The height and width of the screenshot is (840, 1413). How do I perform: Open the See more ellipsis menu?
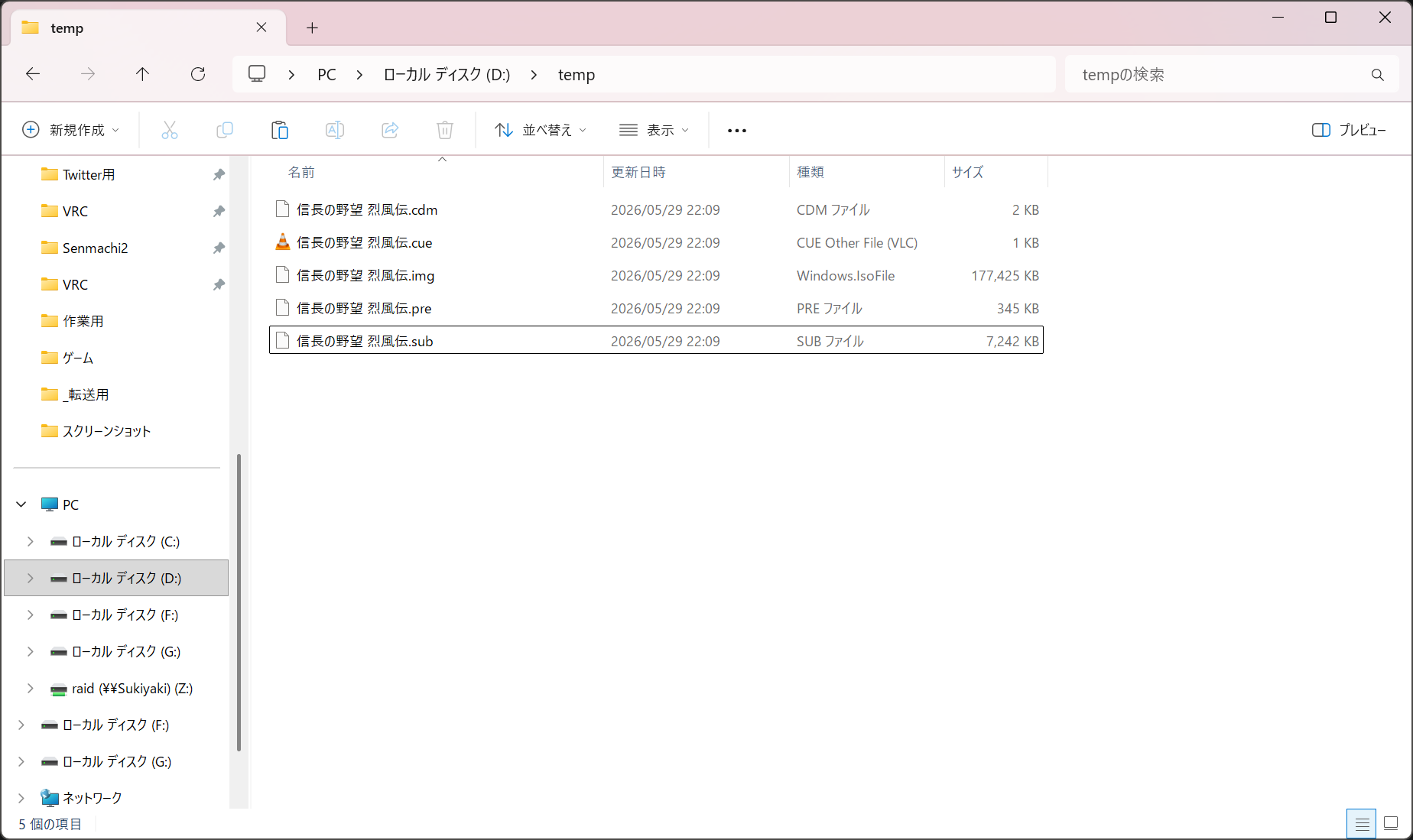[x=737, y=131]
